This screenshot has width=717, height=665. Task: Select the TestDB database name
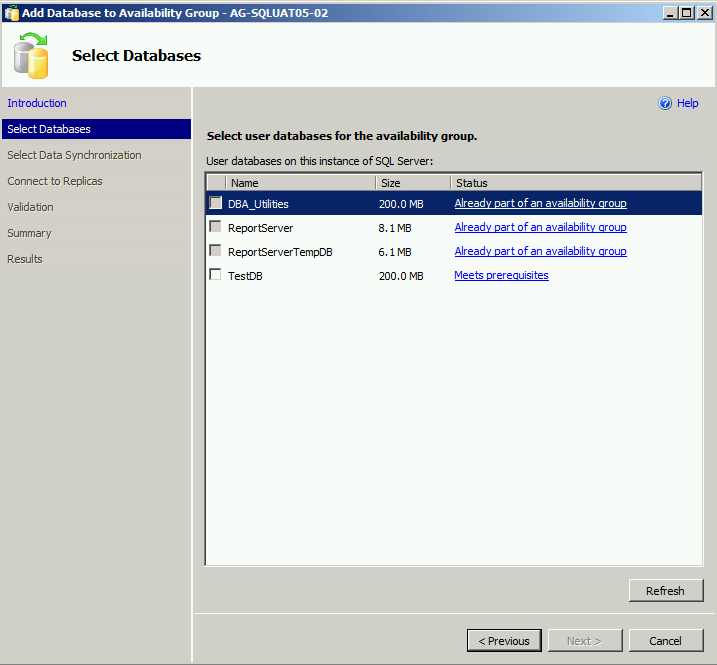[x=246, y=276]
